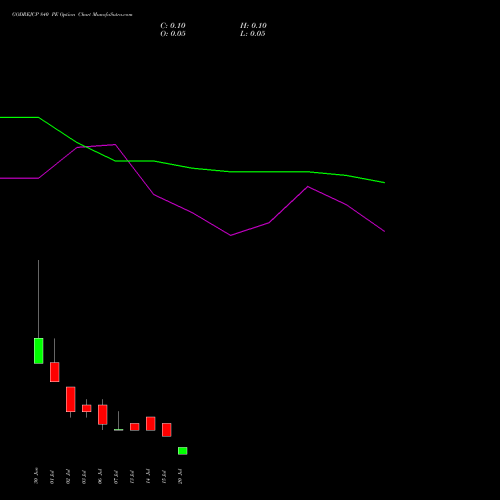Click the 06 Jul date label

pyautogui.click(x=100, y=477)
